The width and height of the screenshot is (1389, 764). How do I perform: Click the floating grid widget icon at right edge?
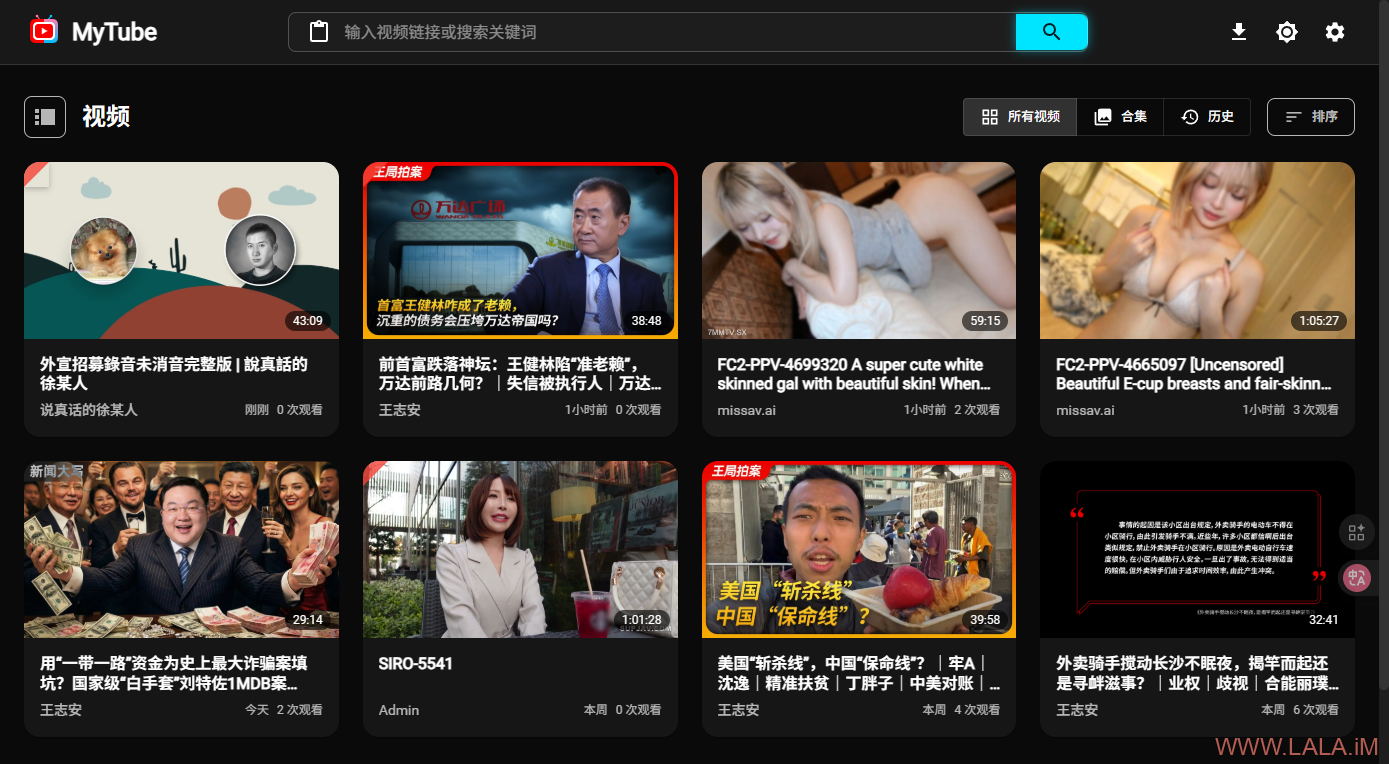(1357, 532)
